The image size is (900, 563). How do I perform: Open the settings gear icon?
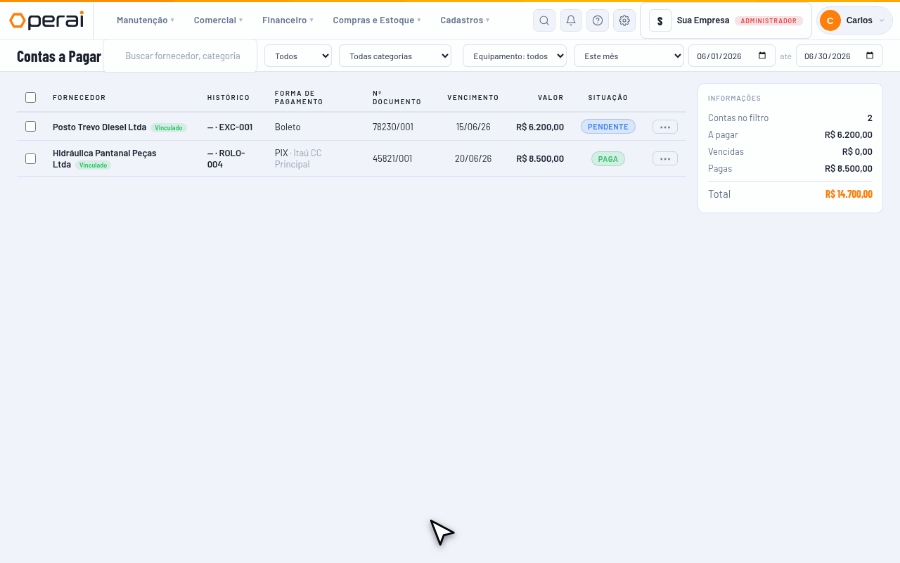coord(624,20)
